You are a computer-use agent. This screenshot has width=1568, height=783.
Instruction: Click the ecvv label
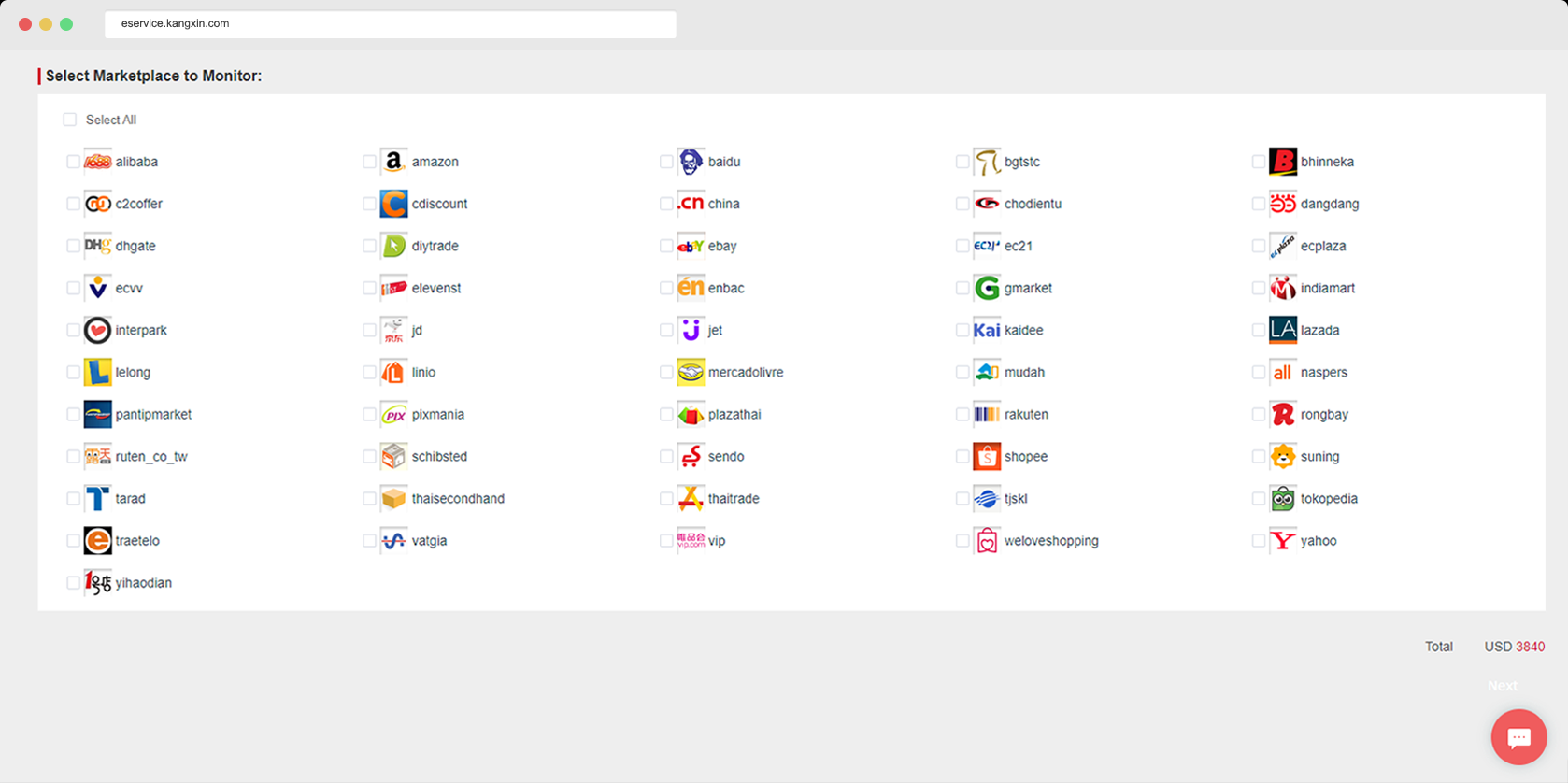(x=129, y=288)
